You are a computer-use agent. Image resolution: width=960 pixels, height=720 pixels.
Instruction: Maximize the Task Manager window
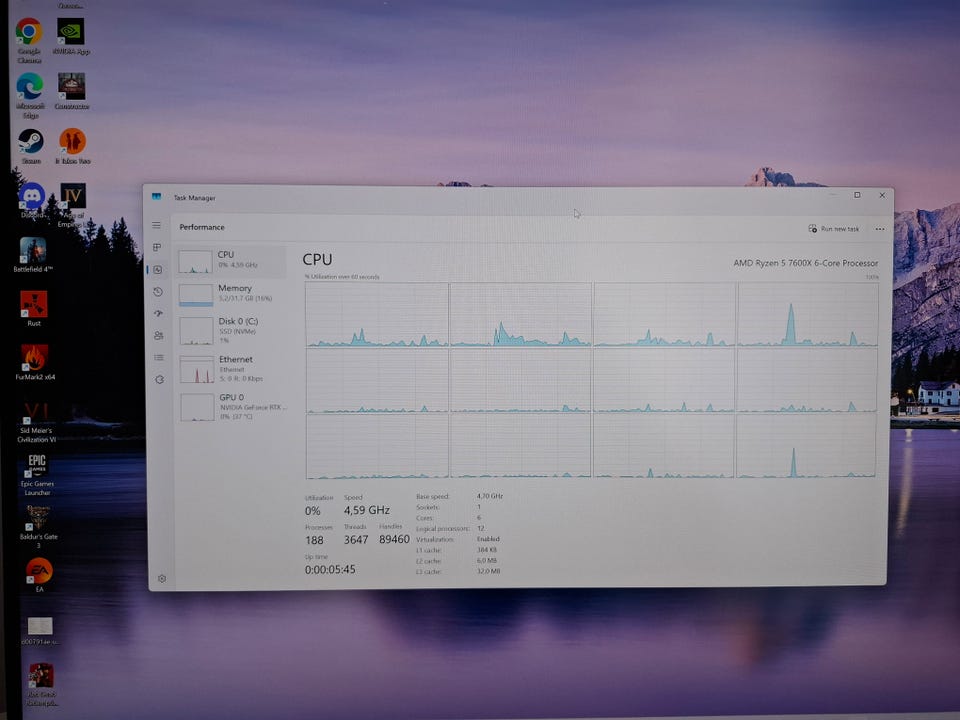[x=857, y=195]
